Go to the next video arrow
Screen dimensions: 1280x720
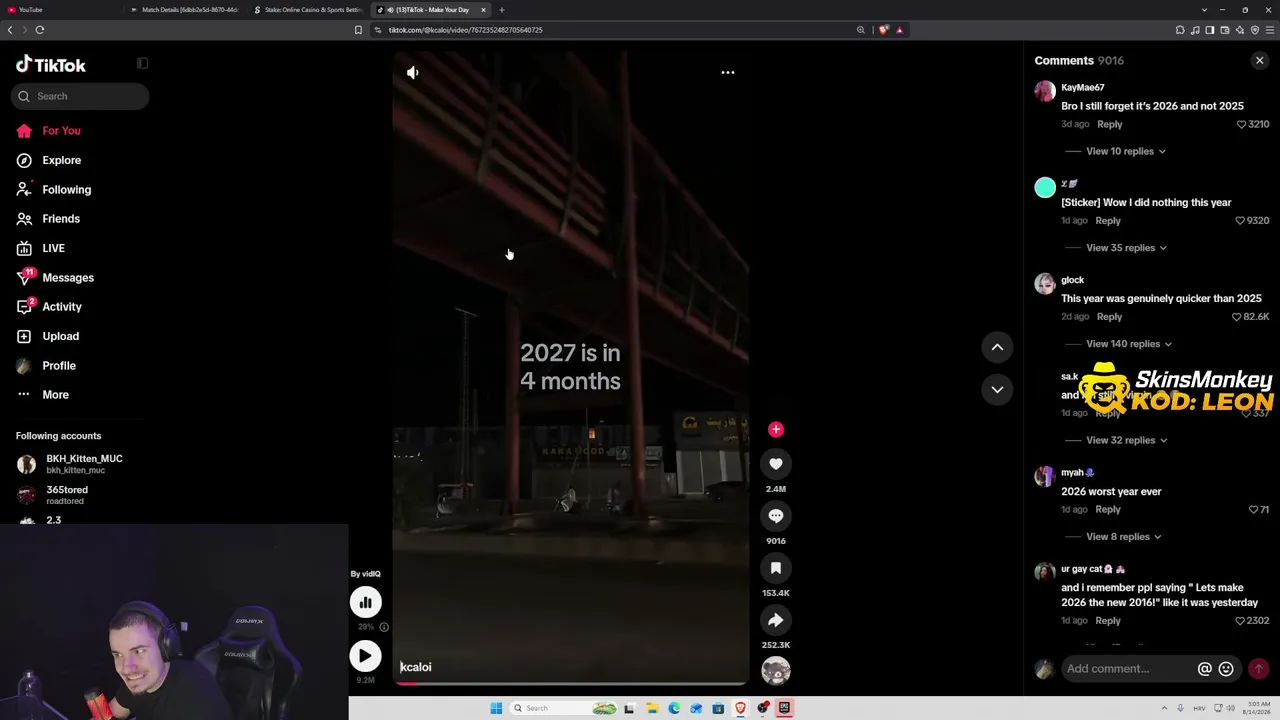click(x=997, y=389)
